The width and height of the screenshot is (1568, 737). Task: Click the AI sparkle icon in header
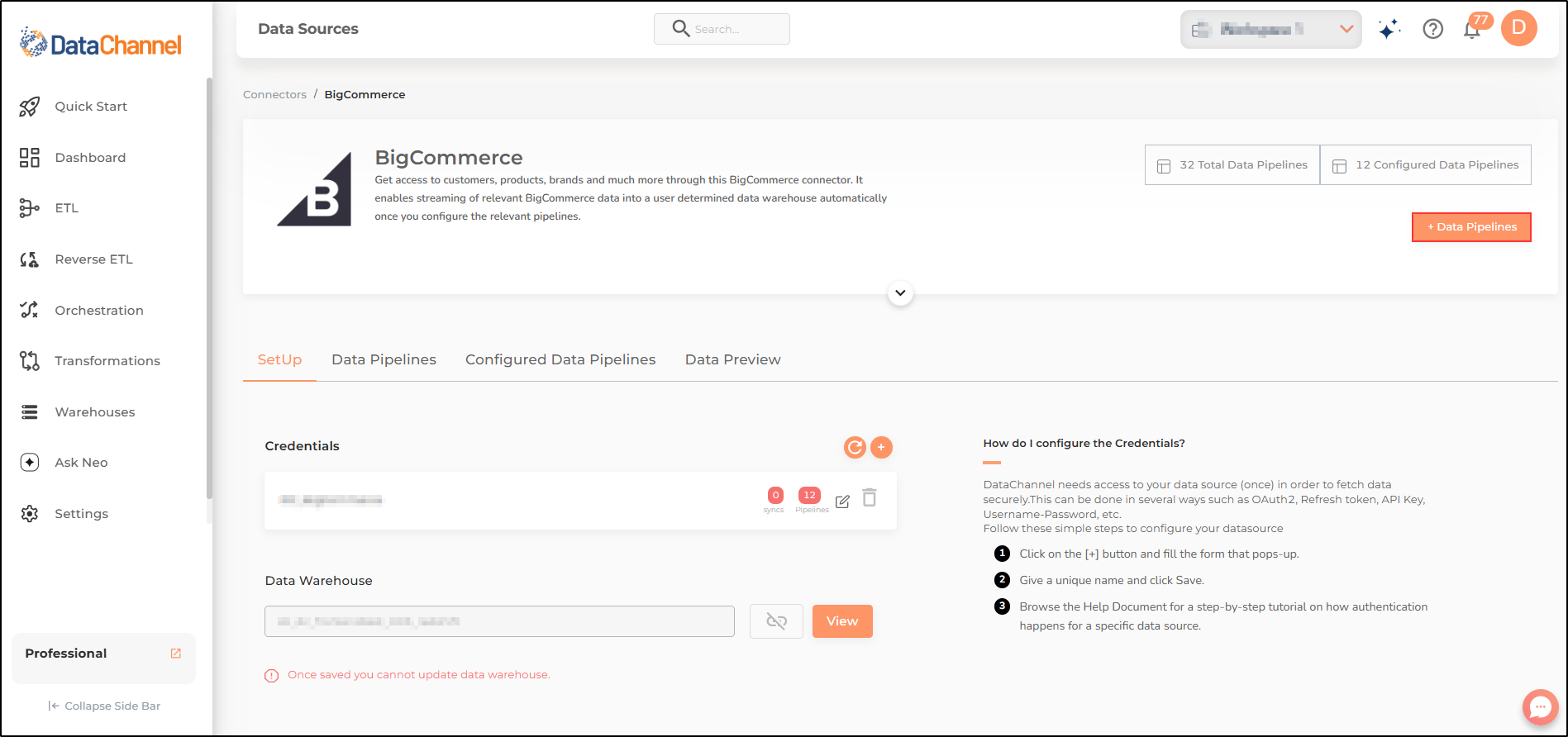tap(1389, 29)
